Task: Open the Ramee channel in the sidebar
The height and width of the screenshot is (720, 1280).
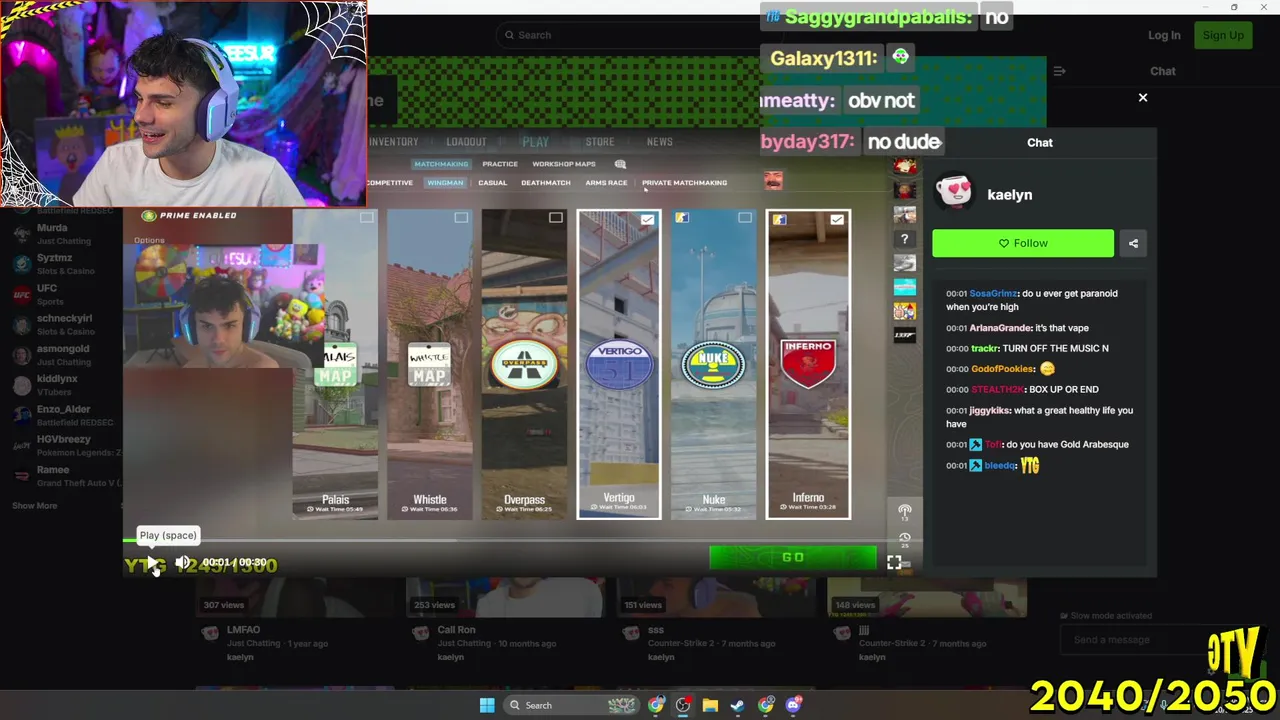Action: coord(65,476)
